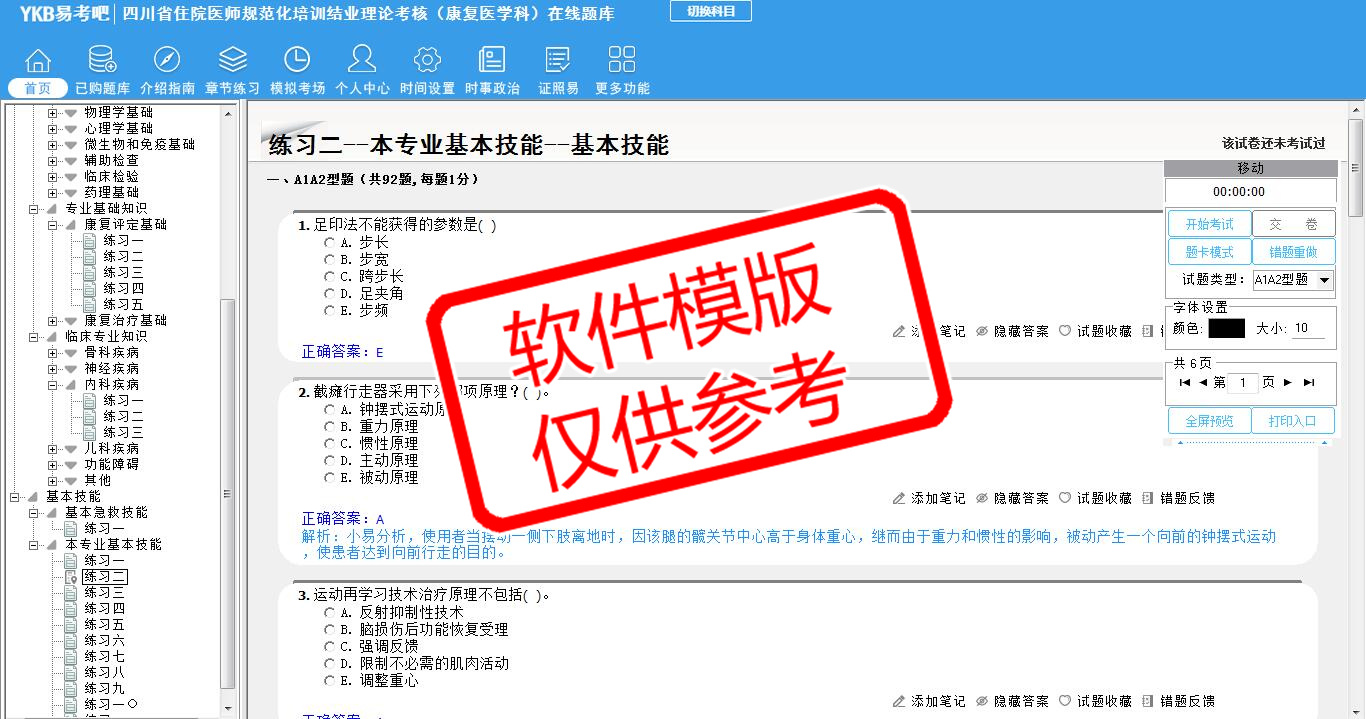Open the 更多功能 grid icon

click(x=622, y=60)
